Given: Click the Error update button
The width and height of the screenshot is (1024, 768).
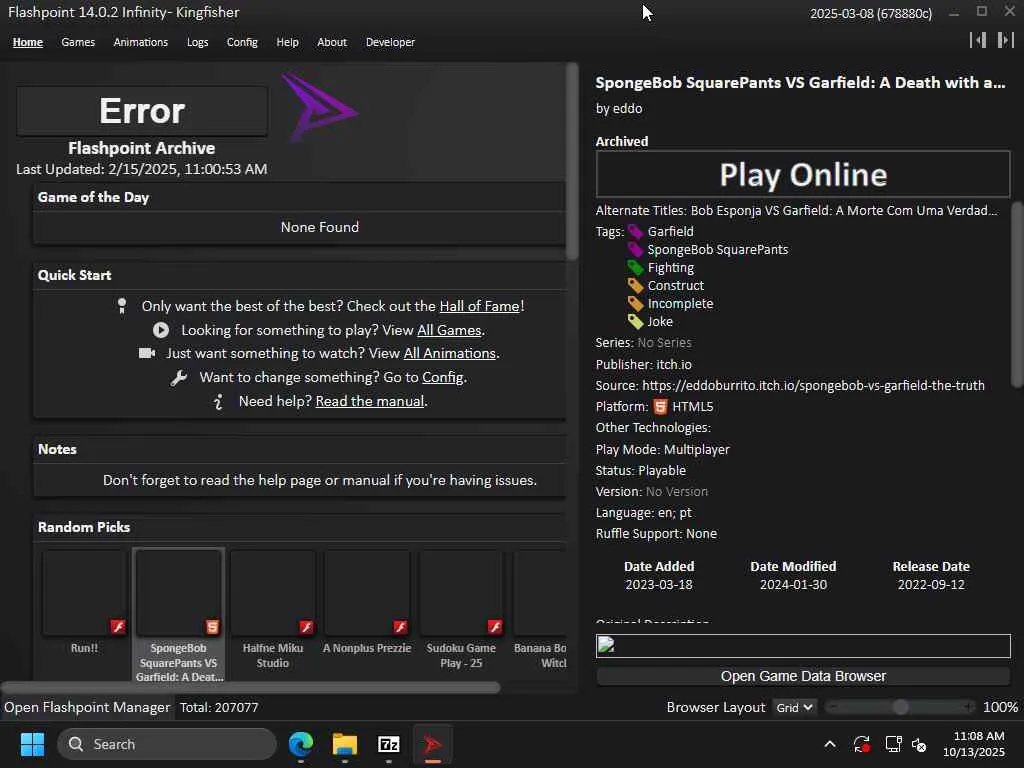Looking at the screenshot, I should 142,110.
